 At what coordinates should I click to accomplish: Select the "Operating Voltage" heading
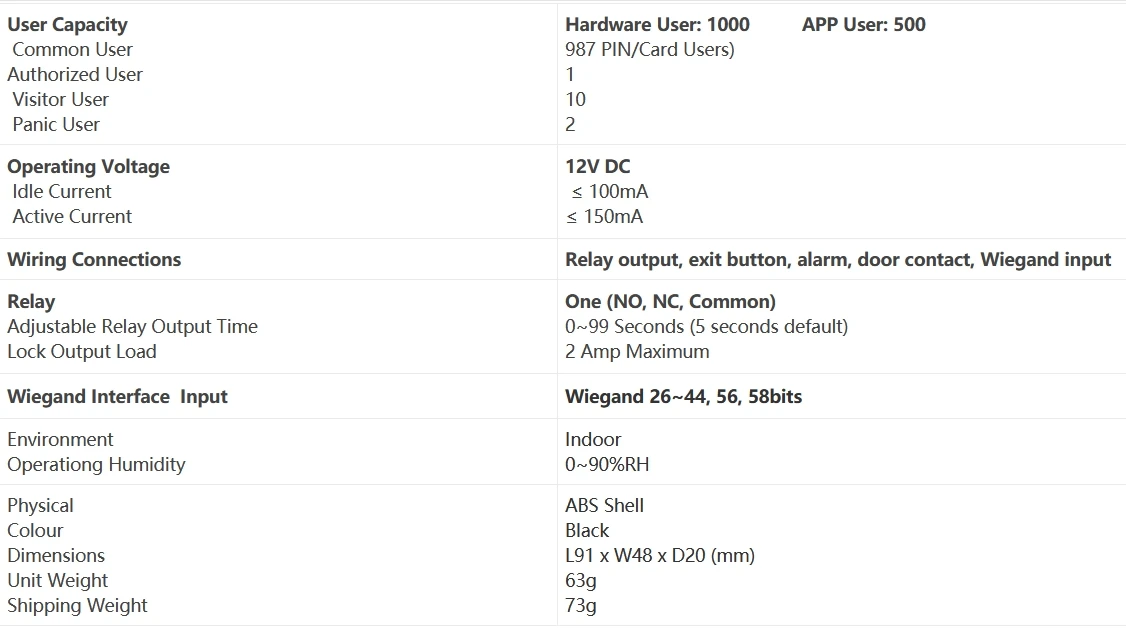pyautogui.click(x=88, y=166)
